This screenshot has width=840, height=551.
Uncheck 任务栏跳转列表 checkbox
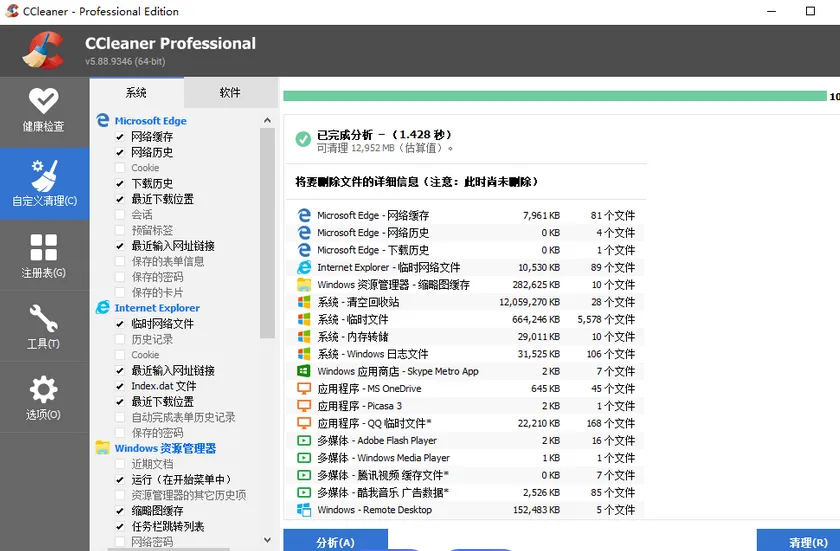[120, 526]
